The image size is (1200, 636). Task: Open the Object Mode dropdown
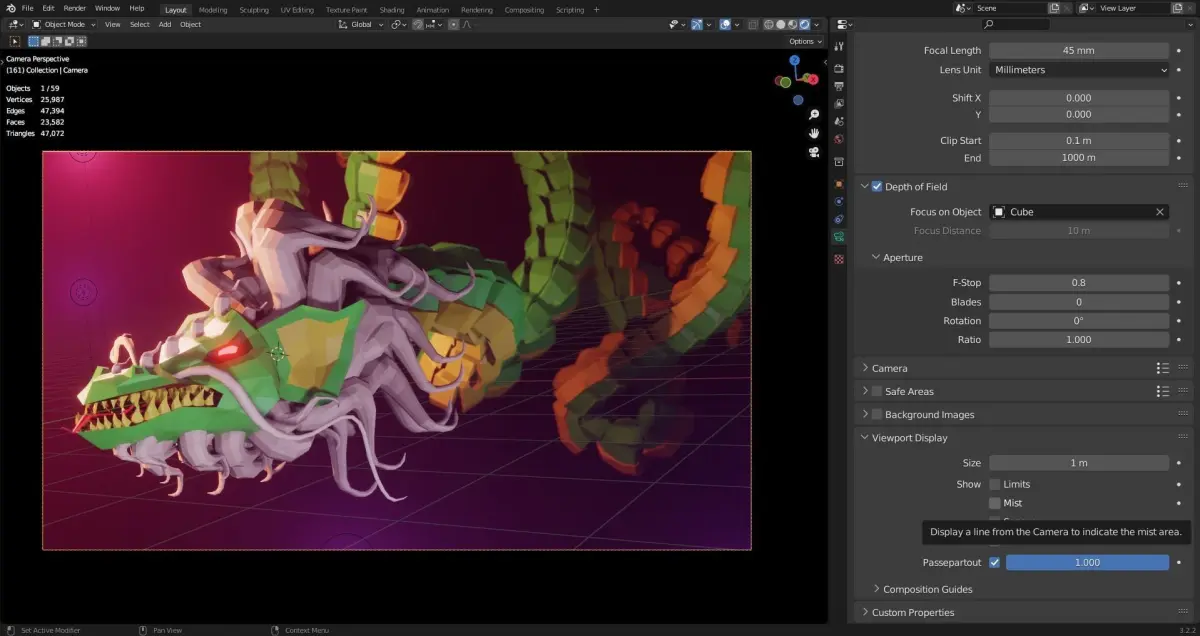(64, 24)
